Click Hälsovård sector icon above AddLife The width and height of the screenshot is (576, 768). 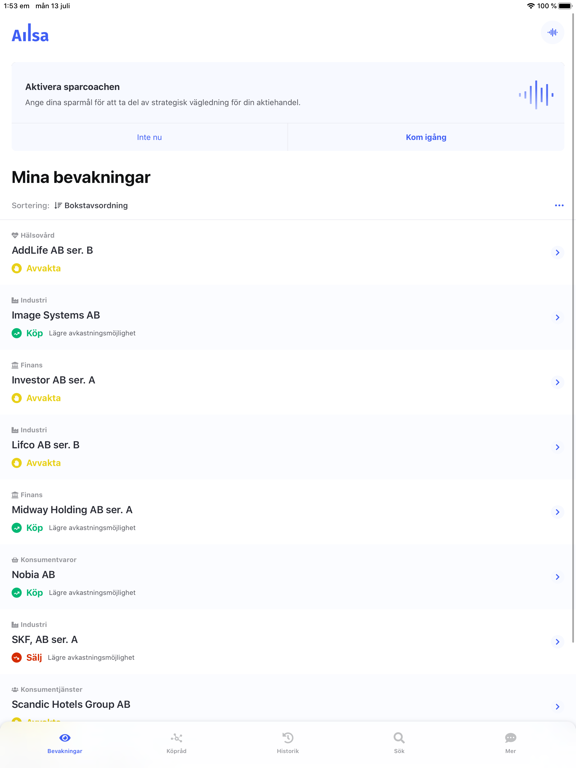coord(15,235)
